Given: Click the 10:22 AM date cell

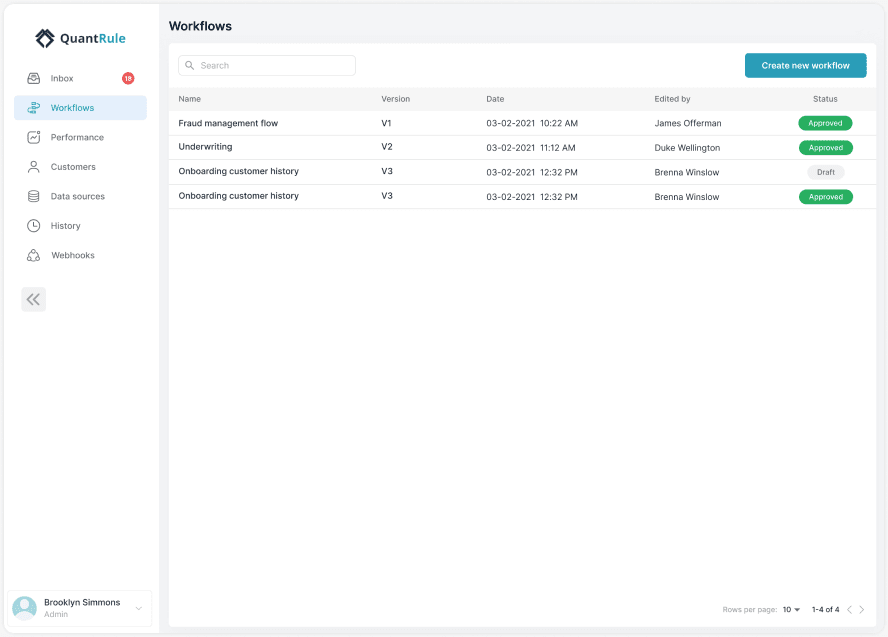Looking at the screenshot, I should click(532, 123).
